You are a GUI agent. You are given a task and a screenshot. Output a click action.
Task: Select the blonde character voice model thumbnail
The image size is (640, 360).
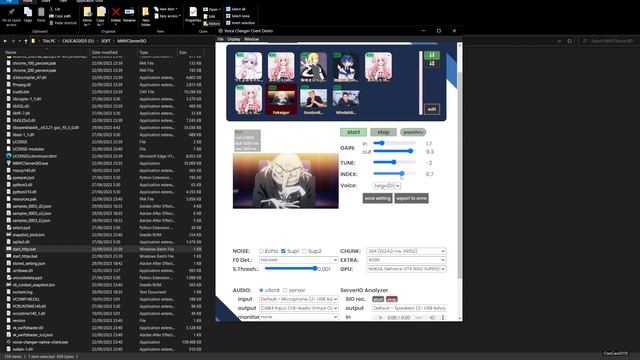[x=313, y=67]
